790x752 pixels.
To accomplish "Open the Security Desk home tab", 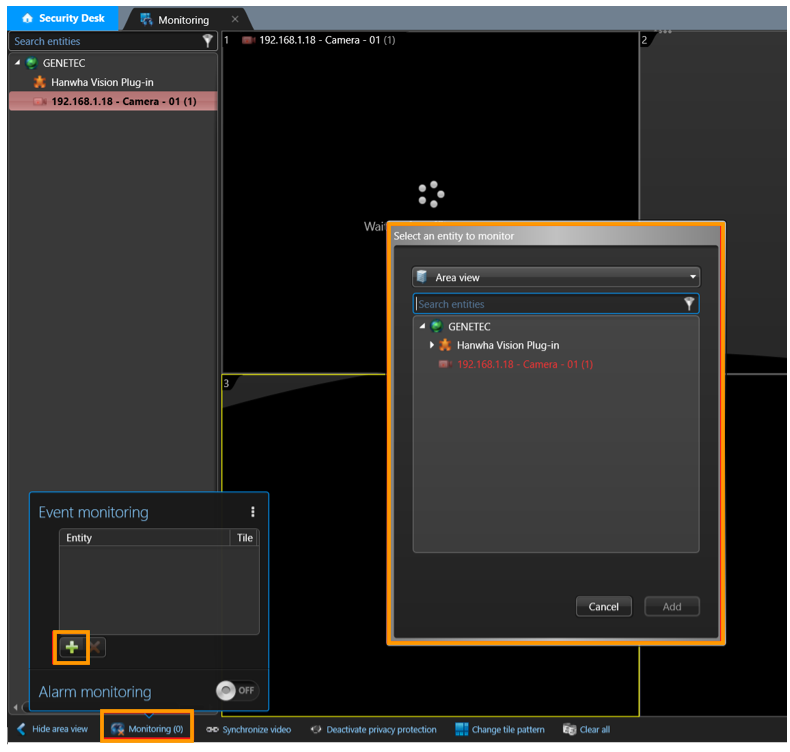I will click(x=63, y=19).
